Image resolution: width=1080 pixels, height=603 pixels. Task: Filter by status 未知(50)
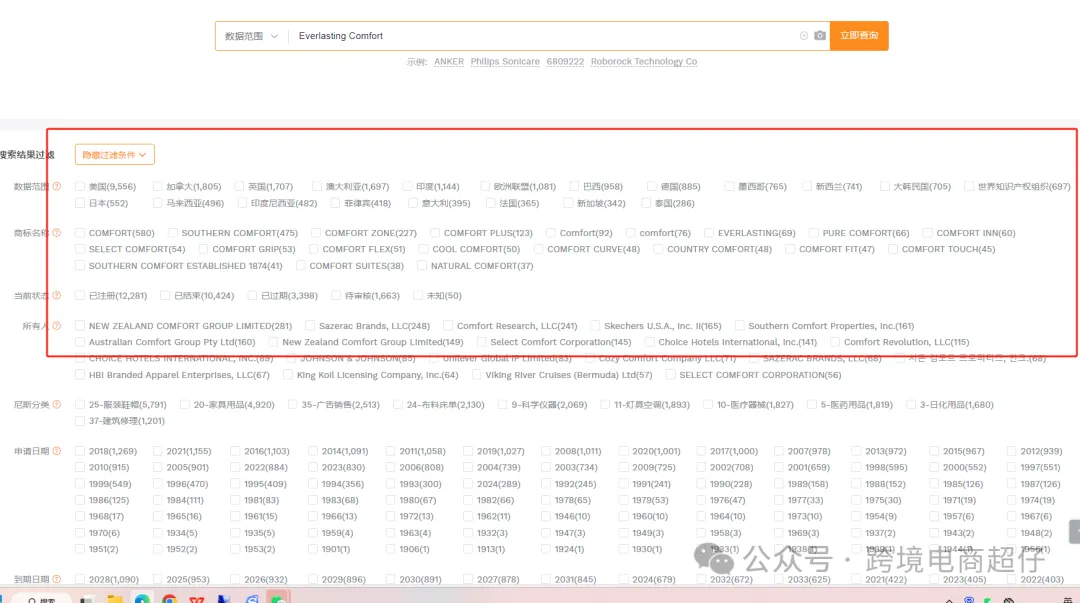point(417,296)
